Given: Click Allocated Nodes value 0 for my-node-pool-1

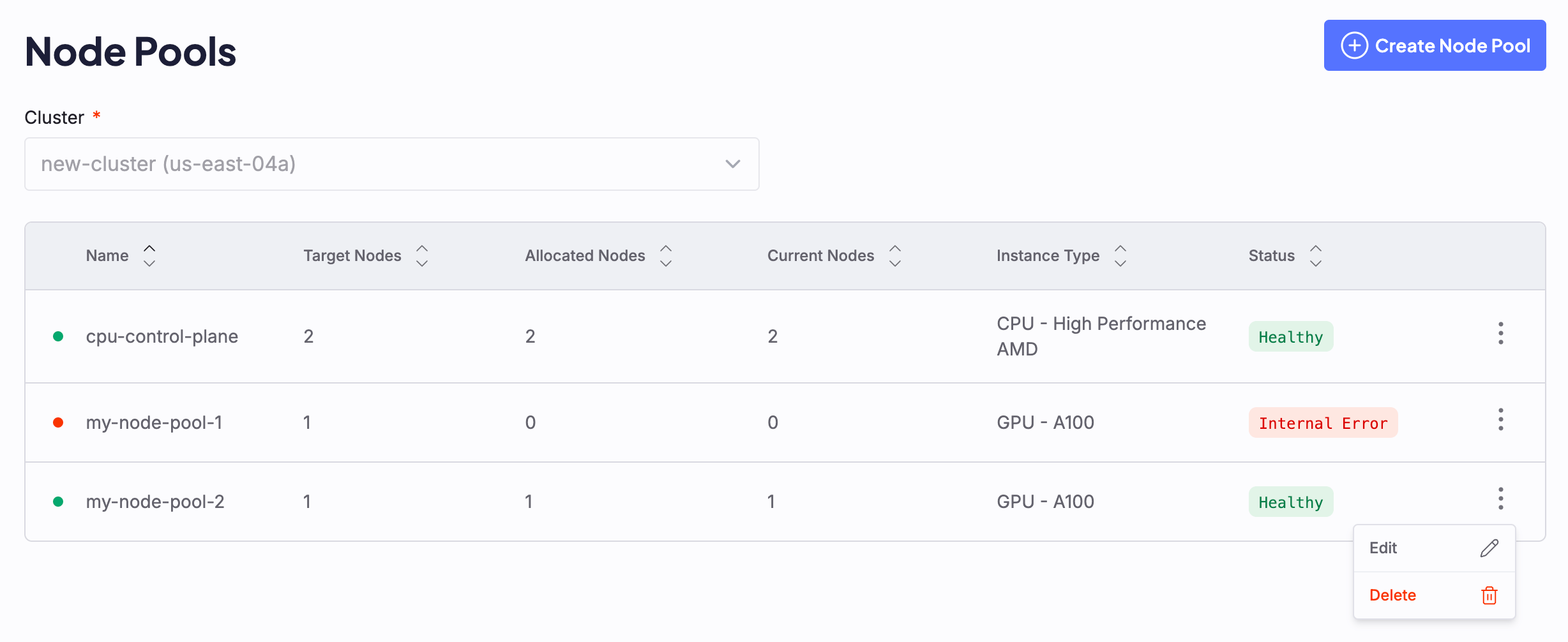Looking at the screenshot, I should [531, 422].
